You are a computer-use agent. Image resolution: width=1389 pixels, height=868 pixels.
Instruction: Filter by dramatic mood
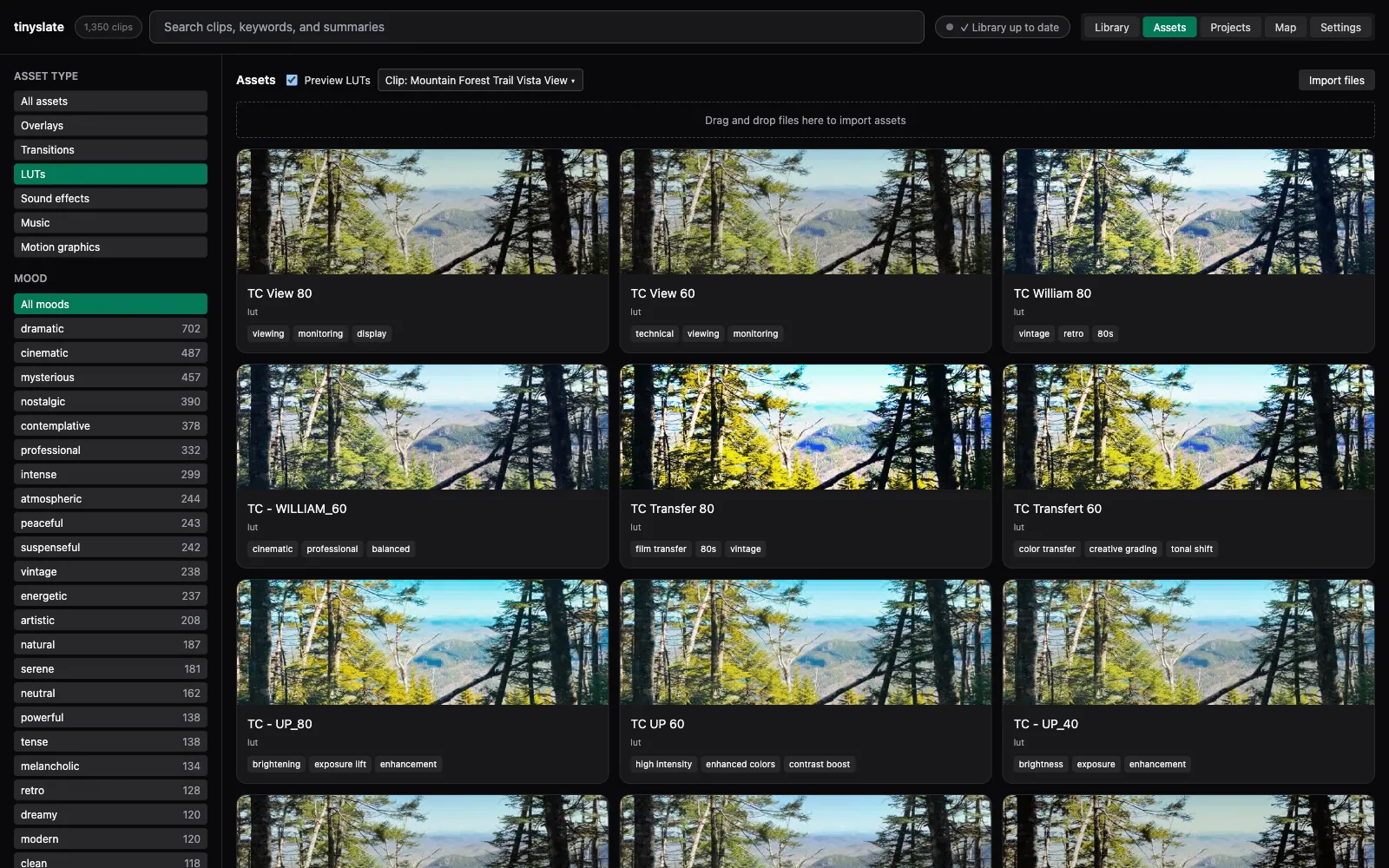pos(110,329)
